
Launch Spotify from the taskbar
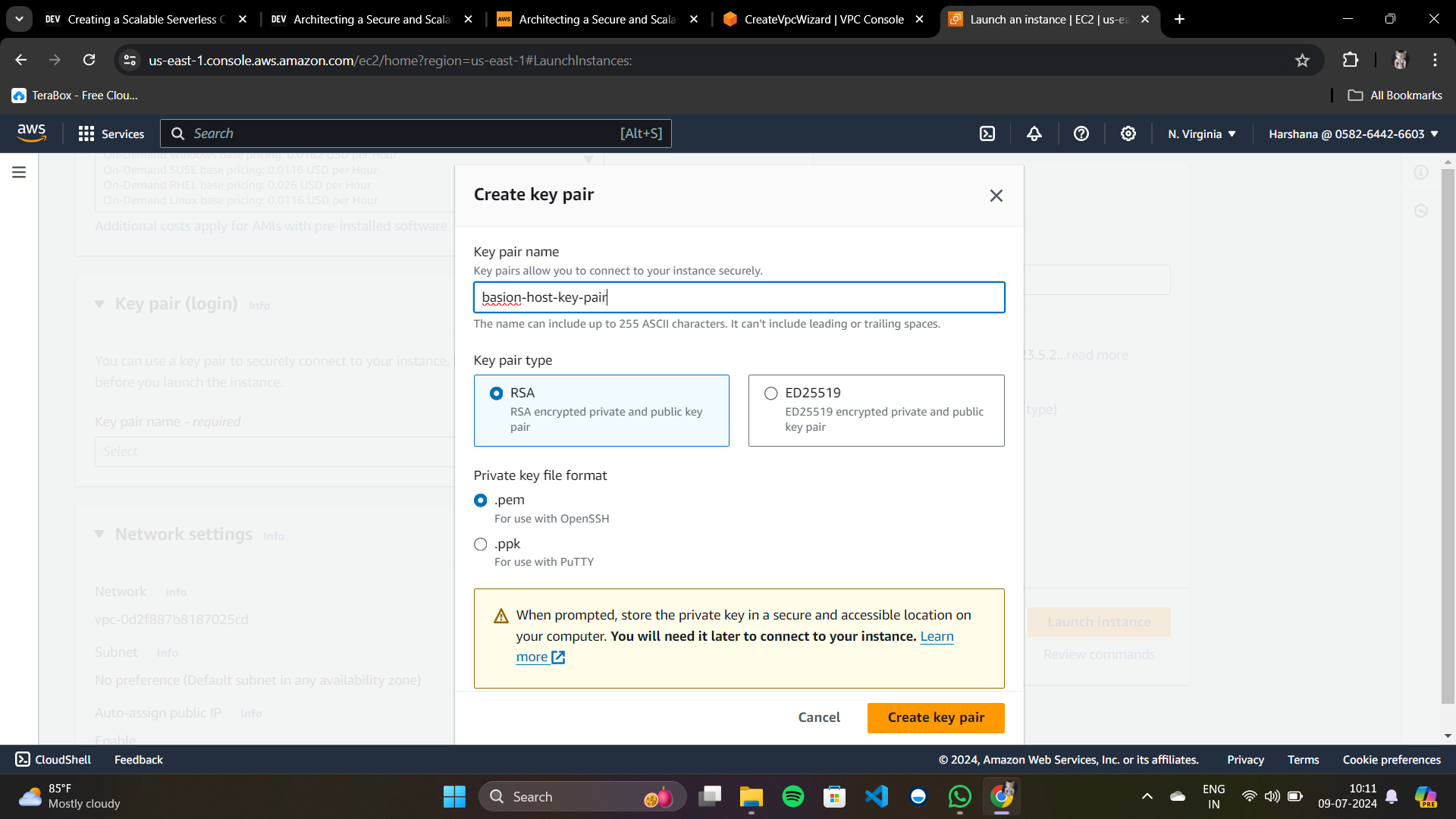793,796
